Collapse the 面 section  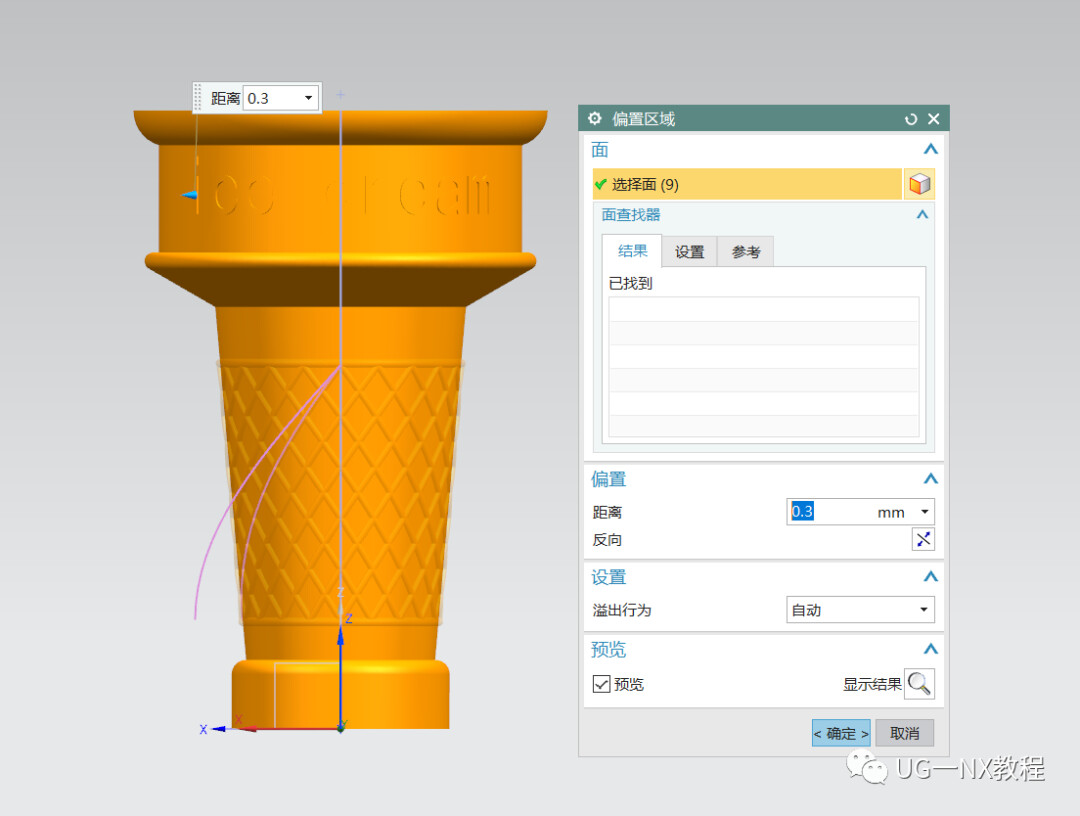point(931,149)
